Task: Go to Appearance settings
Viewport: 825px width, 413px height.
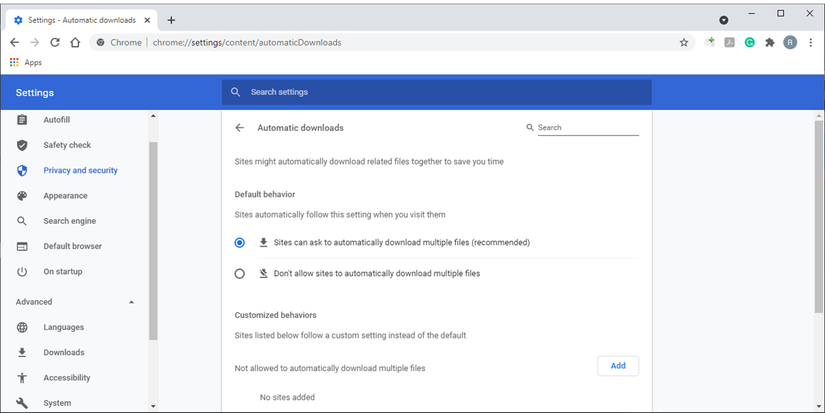Action: pos(65,196)
